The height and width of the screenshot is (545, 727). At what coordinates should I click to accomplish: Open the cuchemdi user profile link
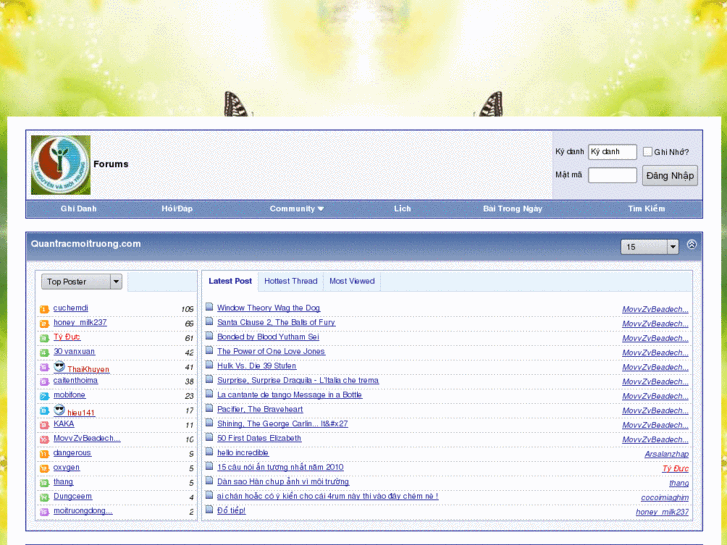[70, 308]
